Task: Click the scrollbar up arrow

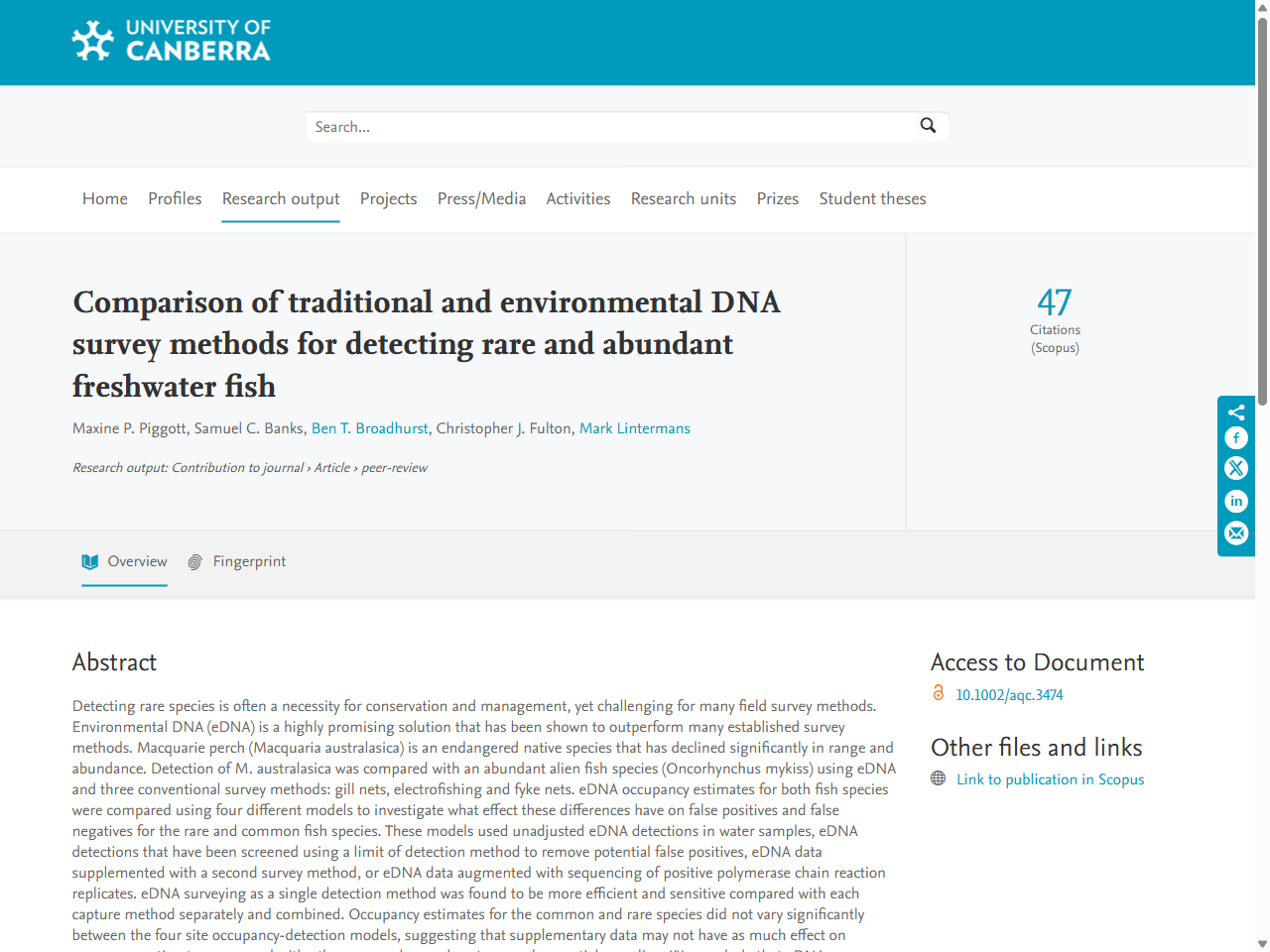Action: [x=1262, y=8]
